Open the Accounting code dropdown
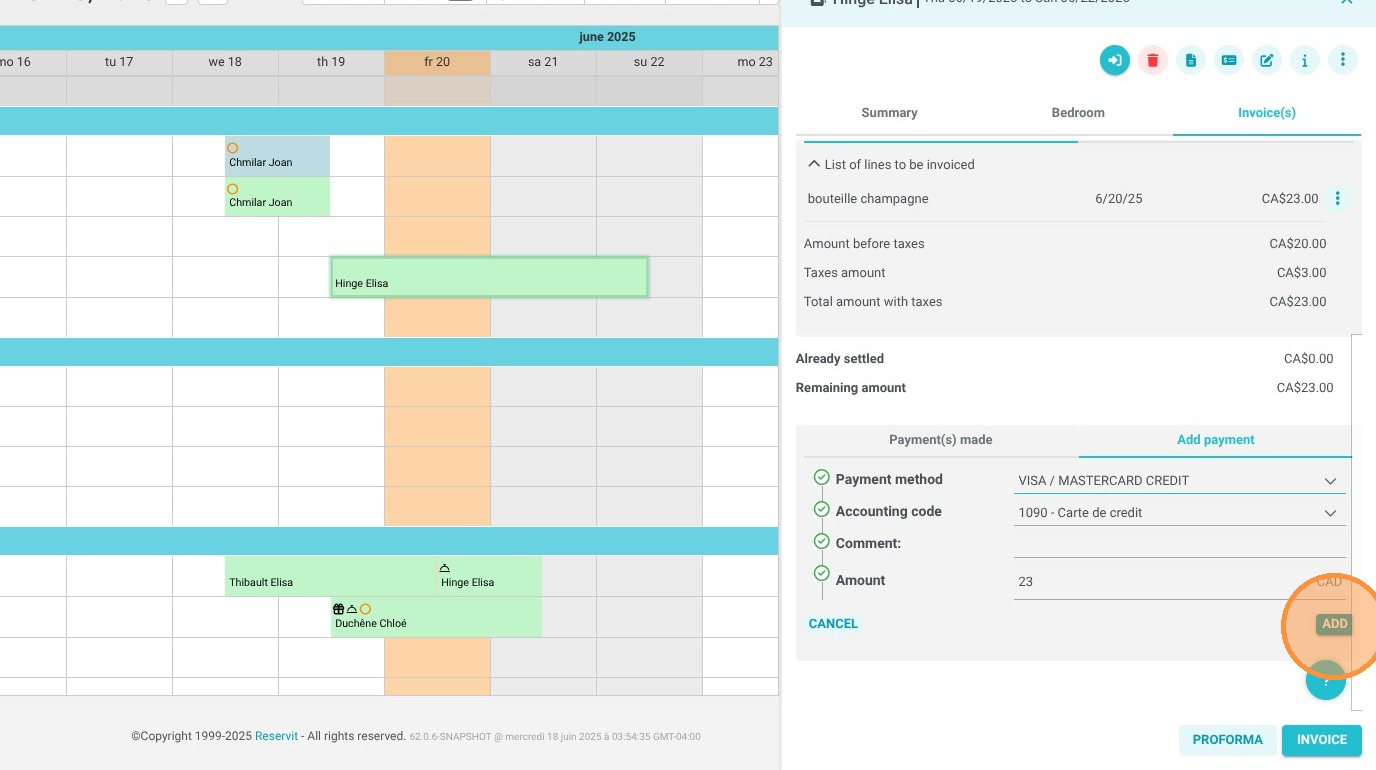Viewport: 1376px width, 770px height. (x=1179, y=513)
